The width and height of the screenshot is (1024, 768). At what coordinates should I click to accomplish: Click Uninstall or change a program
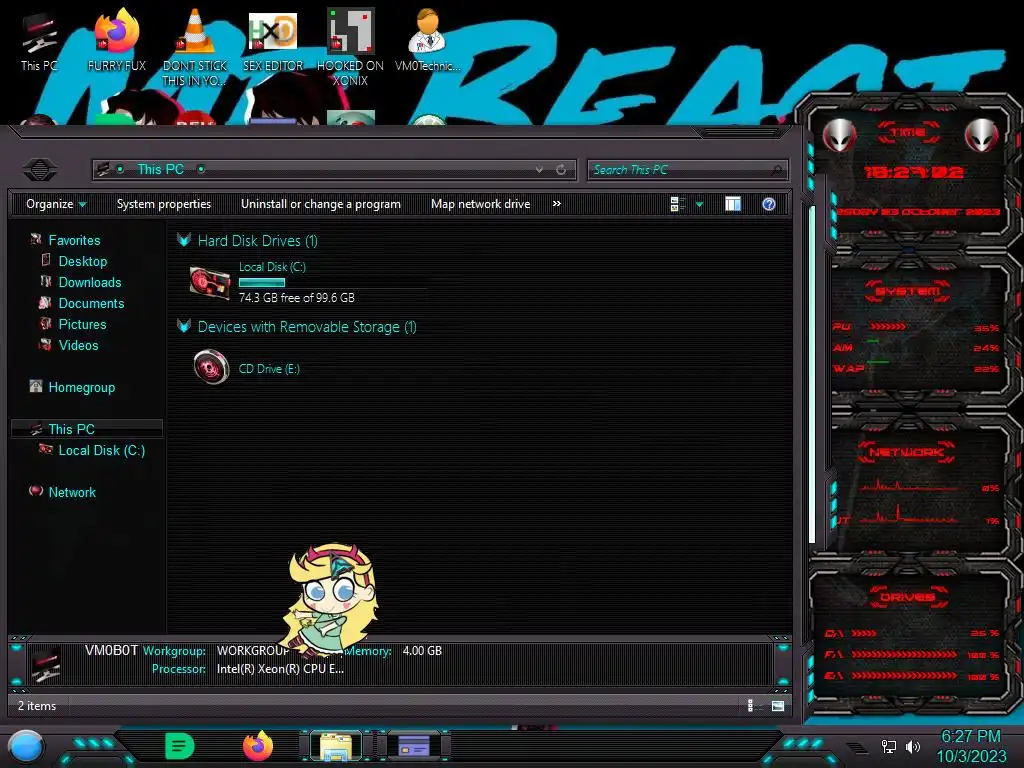(321, 204)
